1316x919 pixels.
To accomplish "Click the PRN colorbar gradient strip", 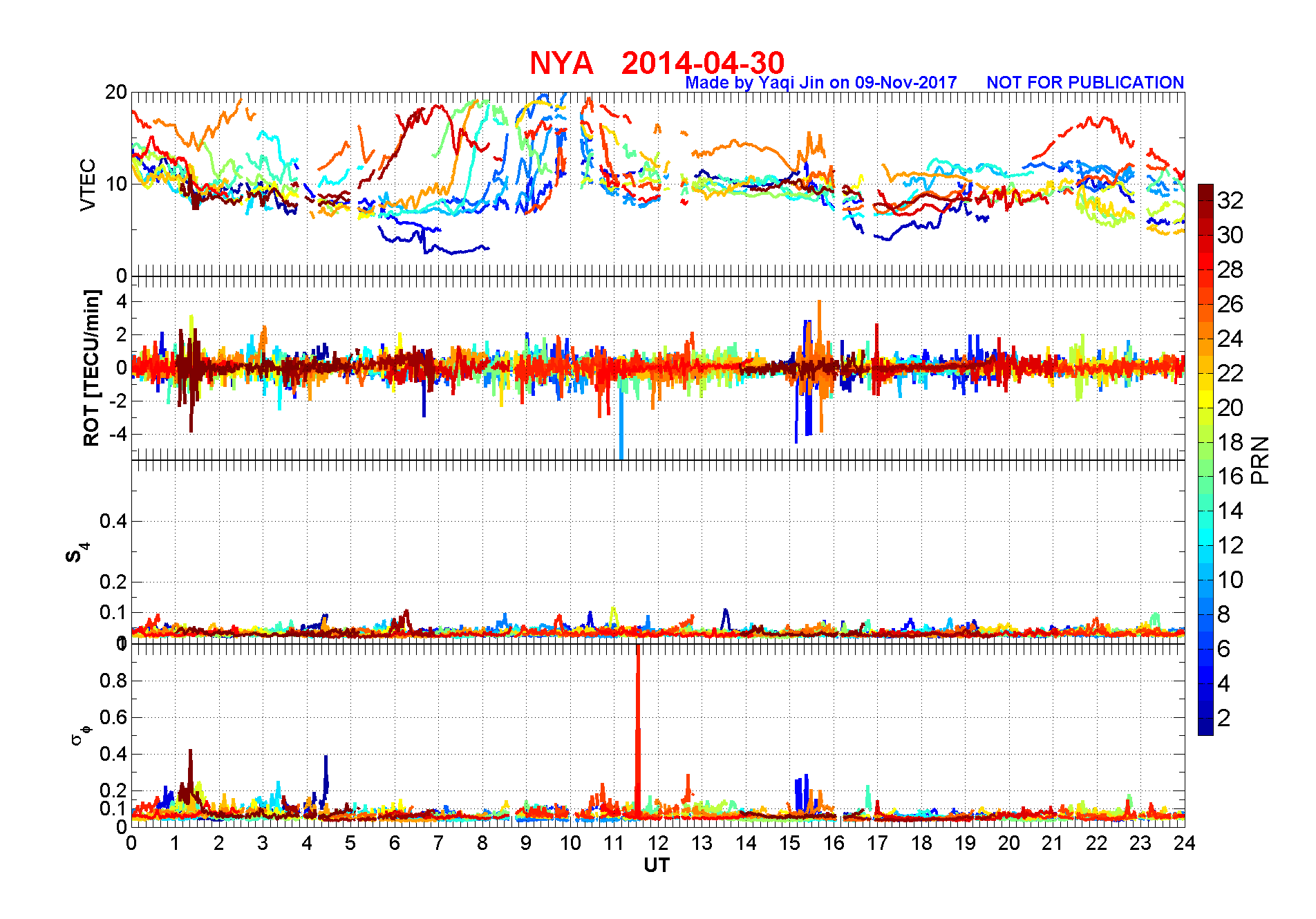I will [x=1205, y=459].
